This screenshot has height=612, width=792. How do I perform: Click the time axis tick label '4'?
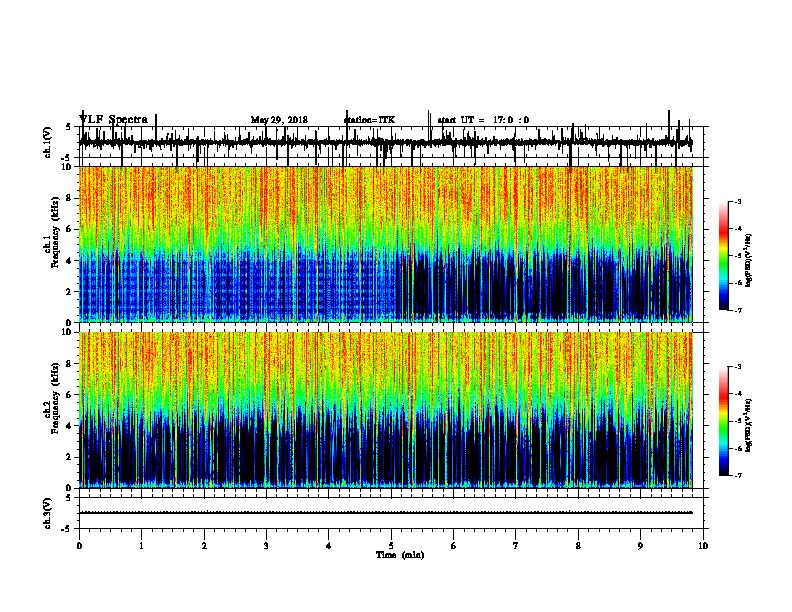pos(328,545)
